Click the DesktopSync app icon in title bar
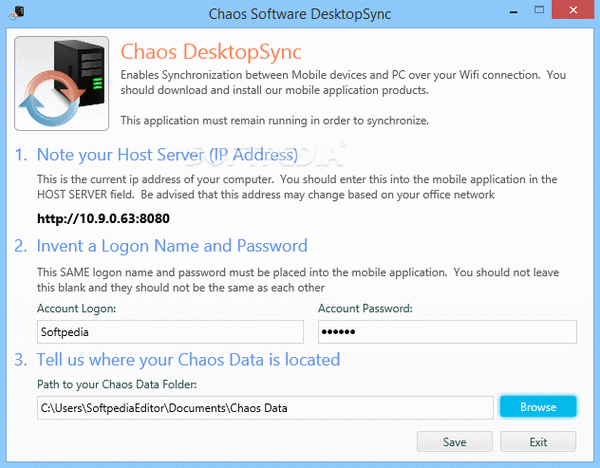 click(17, 12)
